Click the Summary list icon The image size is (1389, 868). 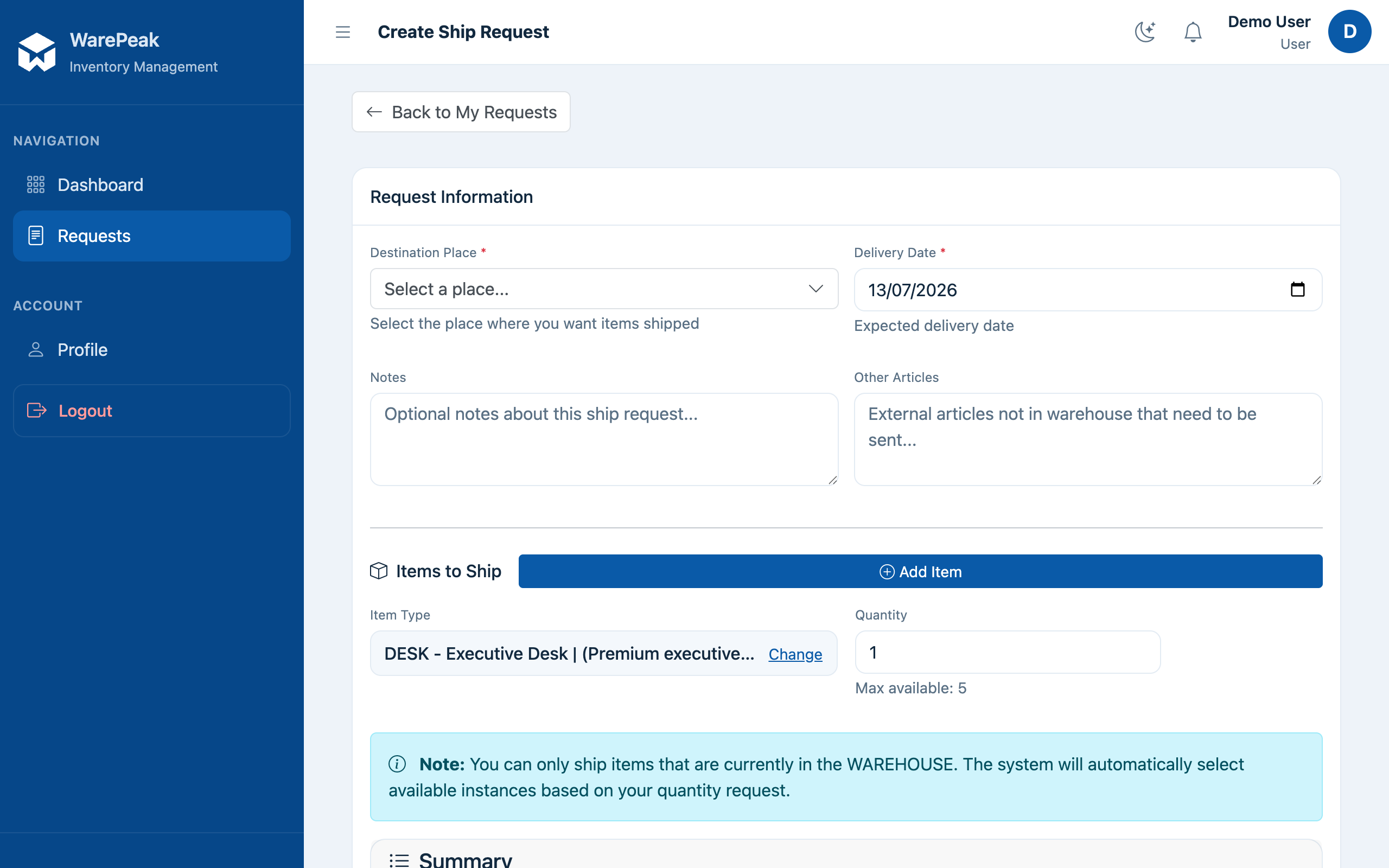pos(399,860)
